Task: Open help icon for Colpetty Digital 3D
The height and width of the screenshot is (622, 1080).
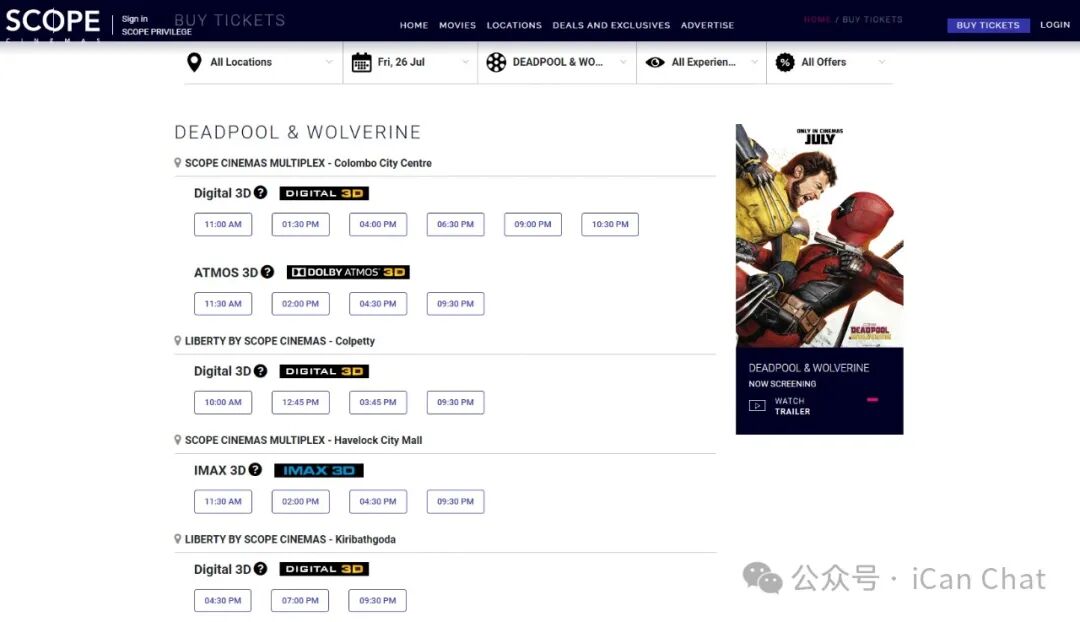Action: click(260, 371)
